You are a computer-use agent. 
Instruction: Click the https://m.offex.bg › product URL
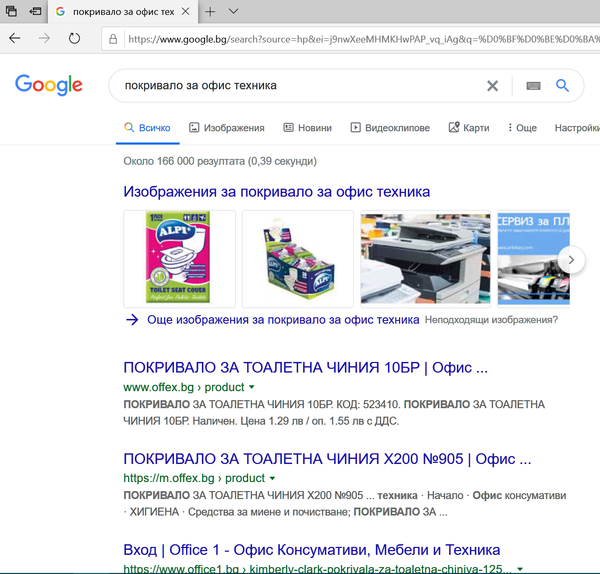[x=194, y=478]
